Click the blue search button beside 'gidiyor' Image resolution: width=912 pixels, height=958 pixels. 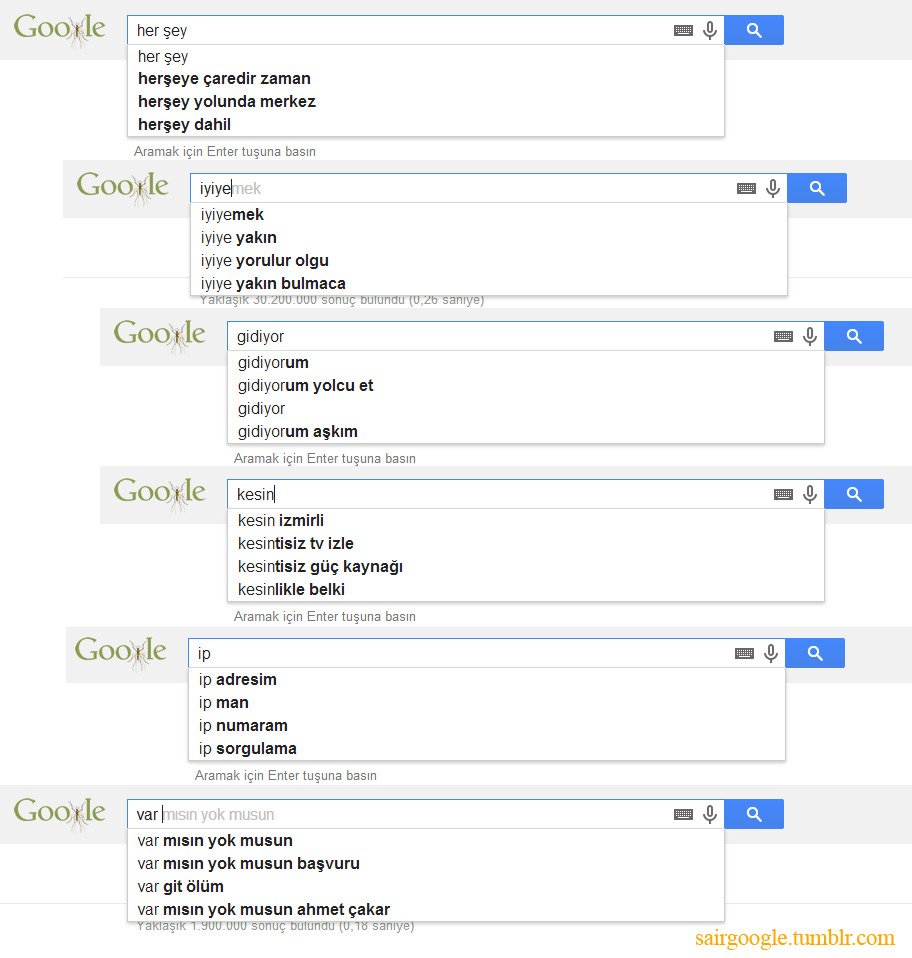854,336
